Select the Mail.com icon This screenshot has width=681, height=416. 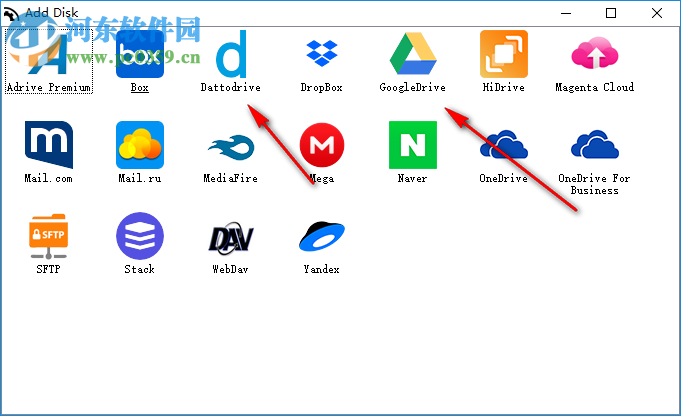click(49, 145)
